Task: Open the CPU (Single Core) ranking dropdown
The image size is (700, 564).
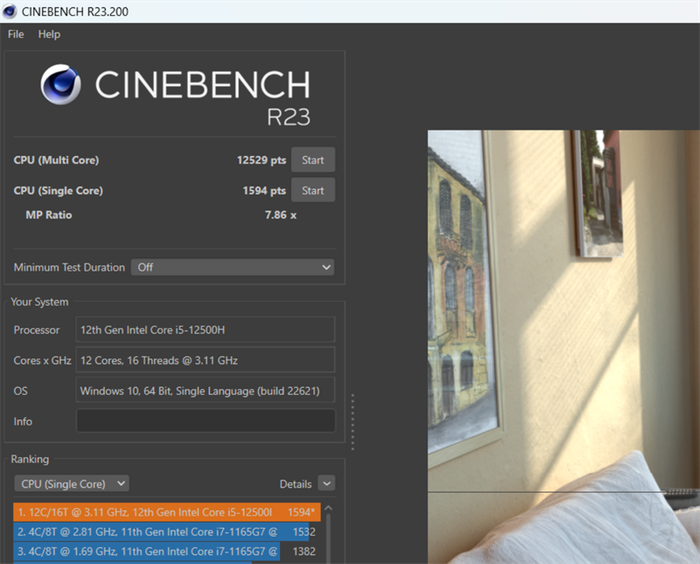Action: click(x=71, y=484)
